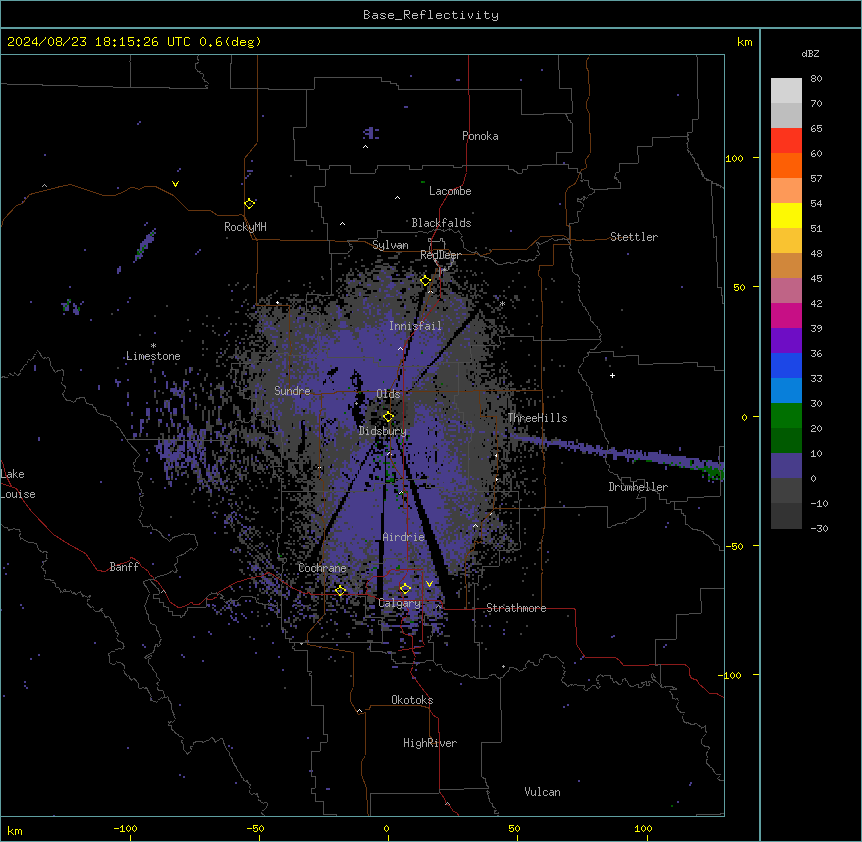Click the bright green 30-20 dBZ legend swatch

click(786, 416)
